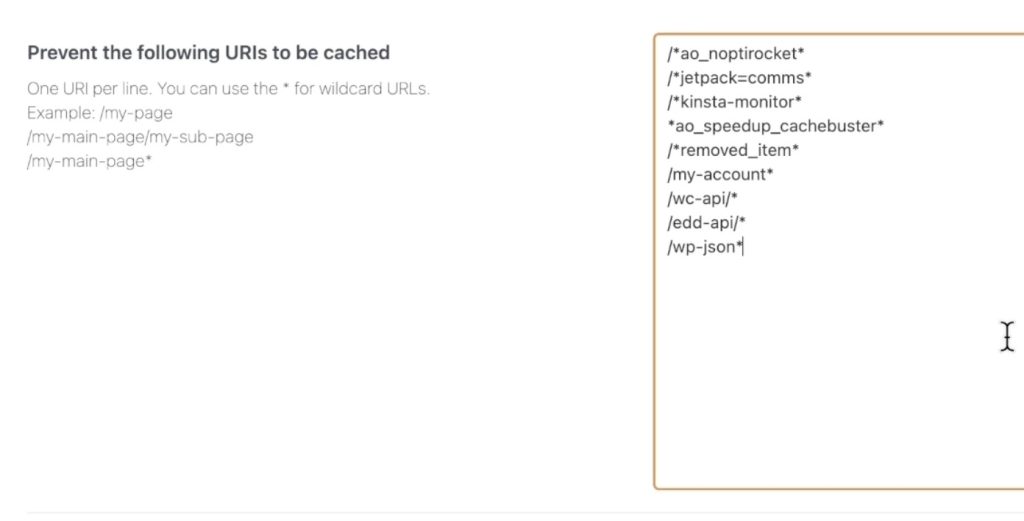Place cursor on the /wp-json* line
The image size is (1024, 521).
click(704, 247)
